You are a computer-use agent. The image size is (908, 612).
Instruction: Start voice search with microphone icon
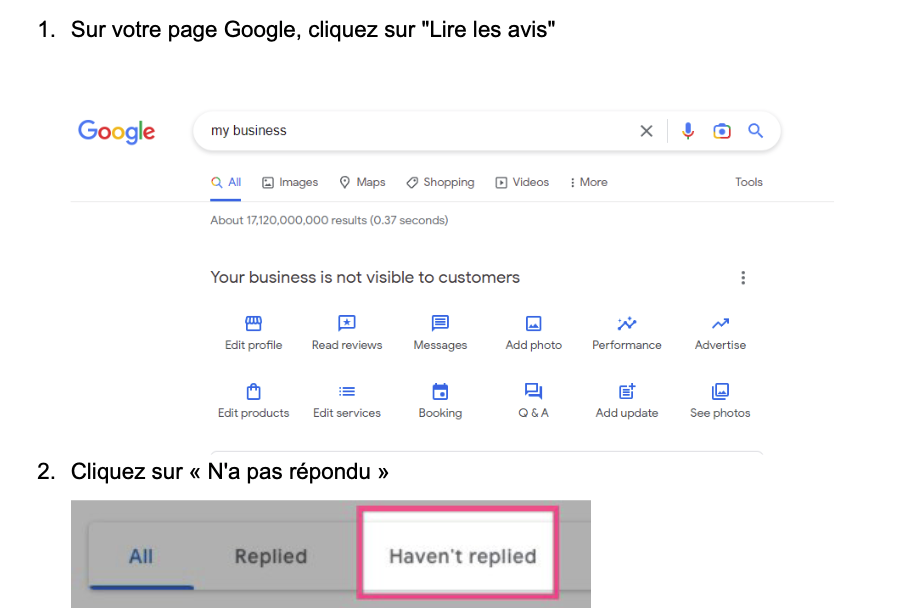coord(688,131)
